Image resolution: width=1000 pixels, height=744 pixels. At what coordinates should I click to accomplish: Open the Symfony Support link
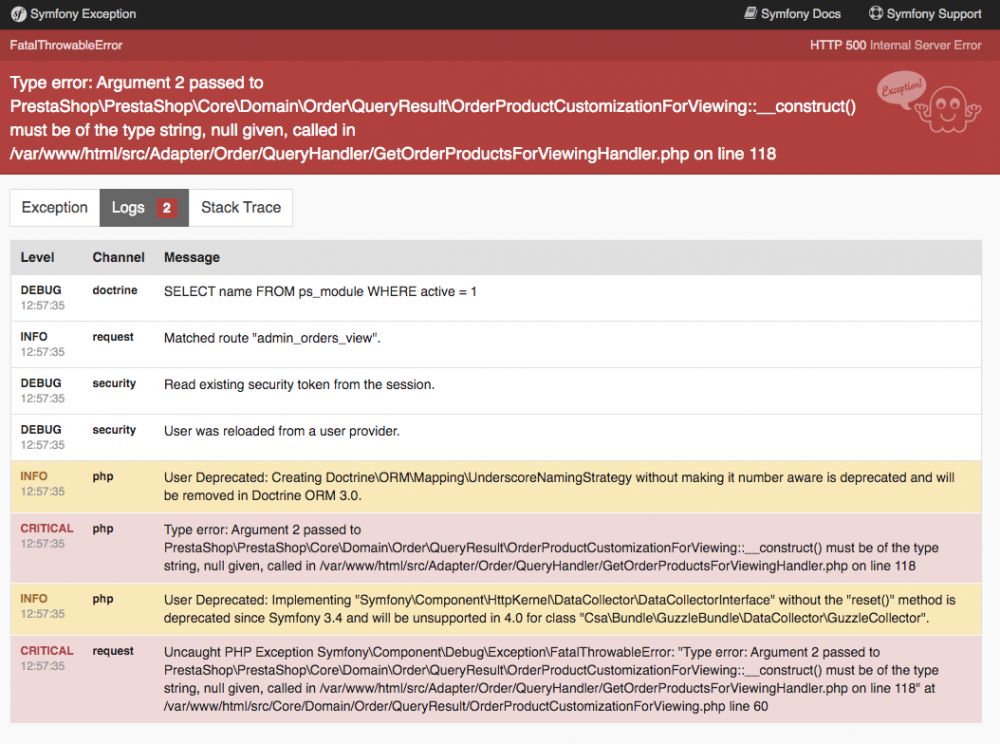coord(925,14)
